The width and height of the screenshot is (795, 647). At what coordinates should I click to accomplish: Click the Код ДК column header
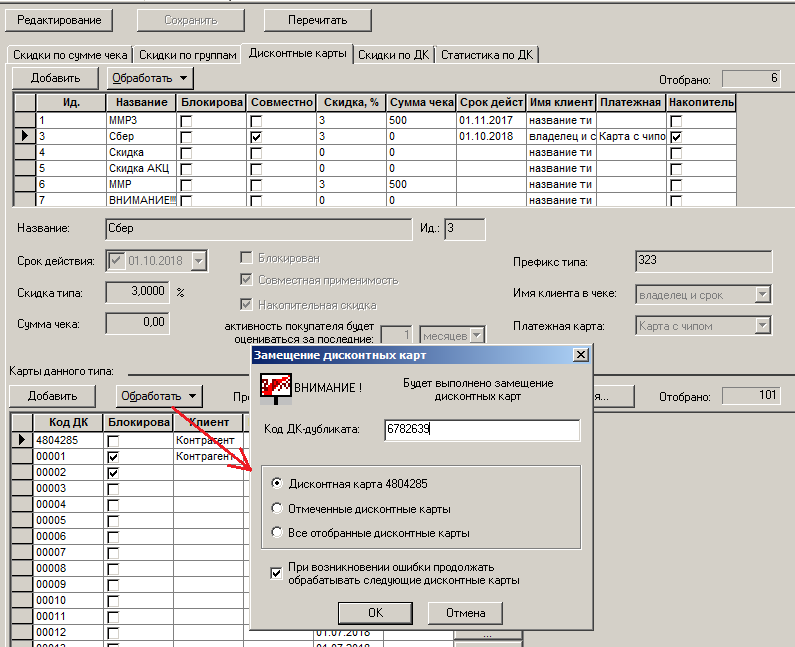click(68, 422)
